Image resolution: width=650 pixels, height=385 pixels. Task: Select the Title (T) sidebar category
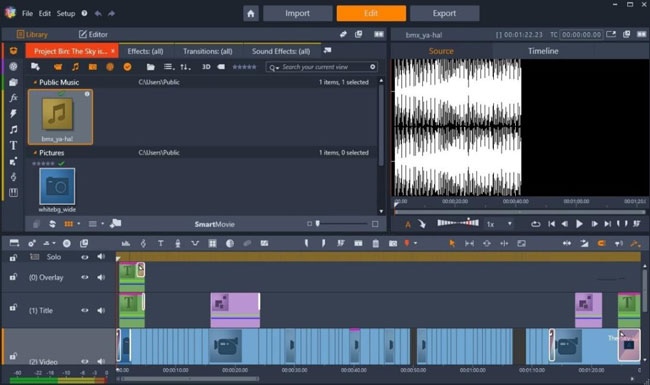tap(13, 145)
